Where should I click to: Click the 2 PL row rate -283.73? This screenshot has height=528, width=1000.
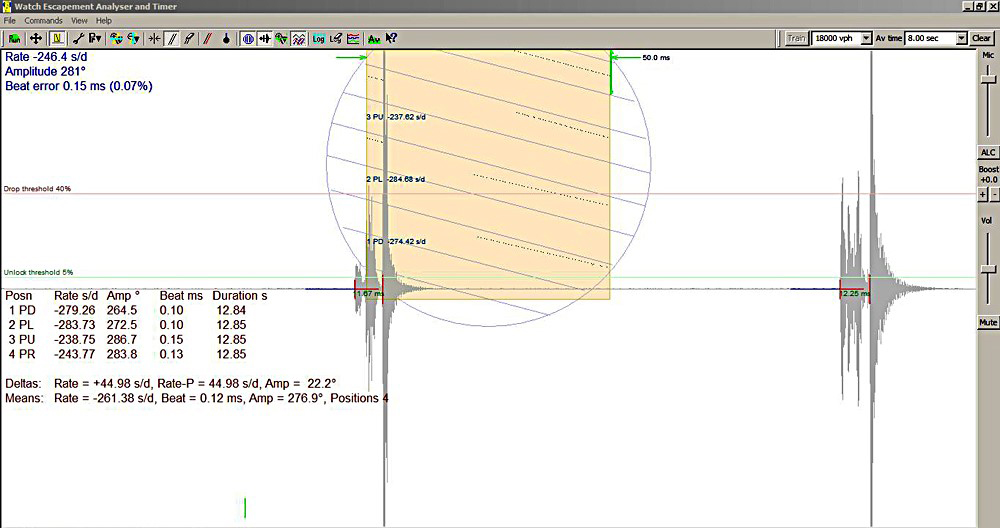(75, 325)
